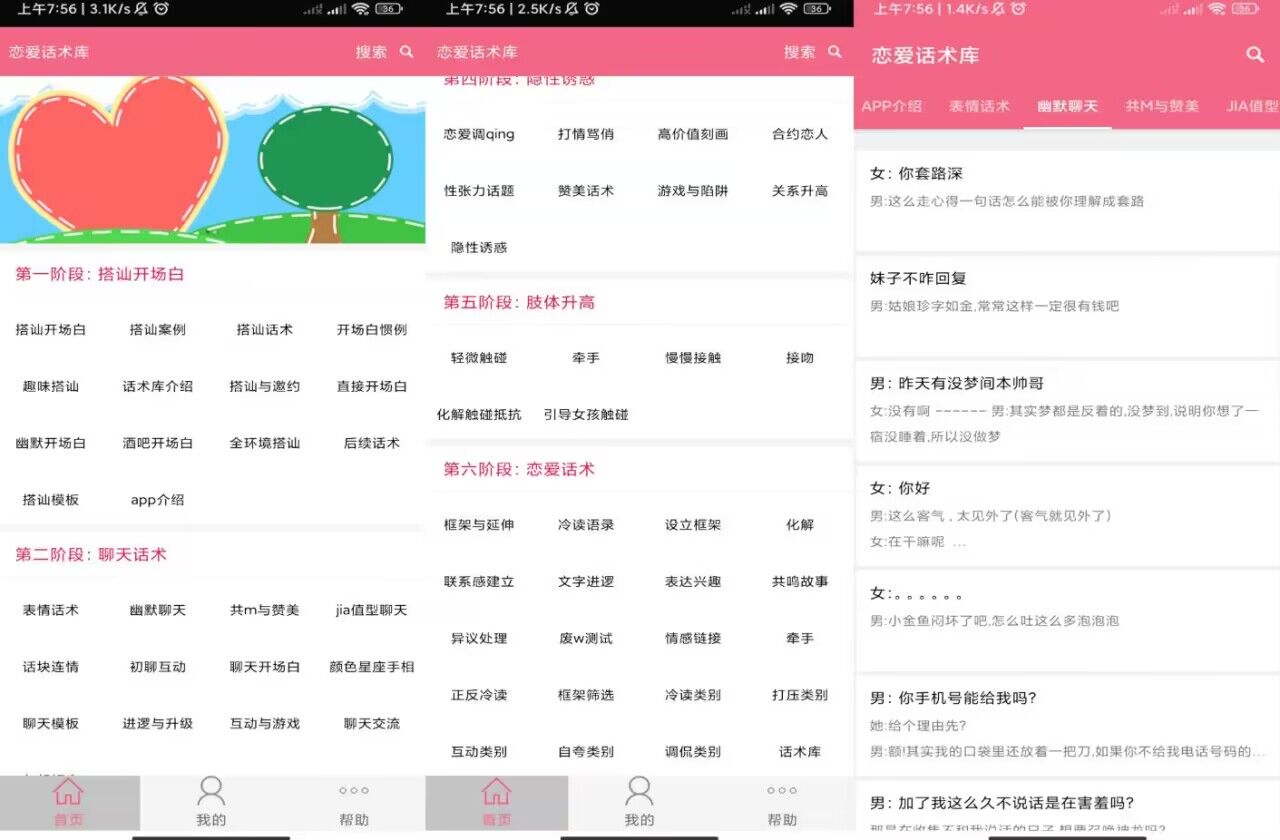Screen dimensions: 1280x840
Task: Open the 后续话术 category
Action: pyautogui.click(x=371, y=443)
